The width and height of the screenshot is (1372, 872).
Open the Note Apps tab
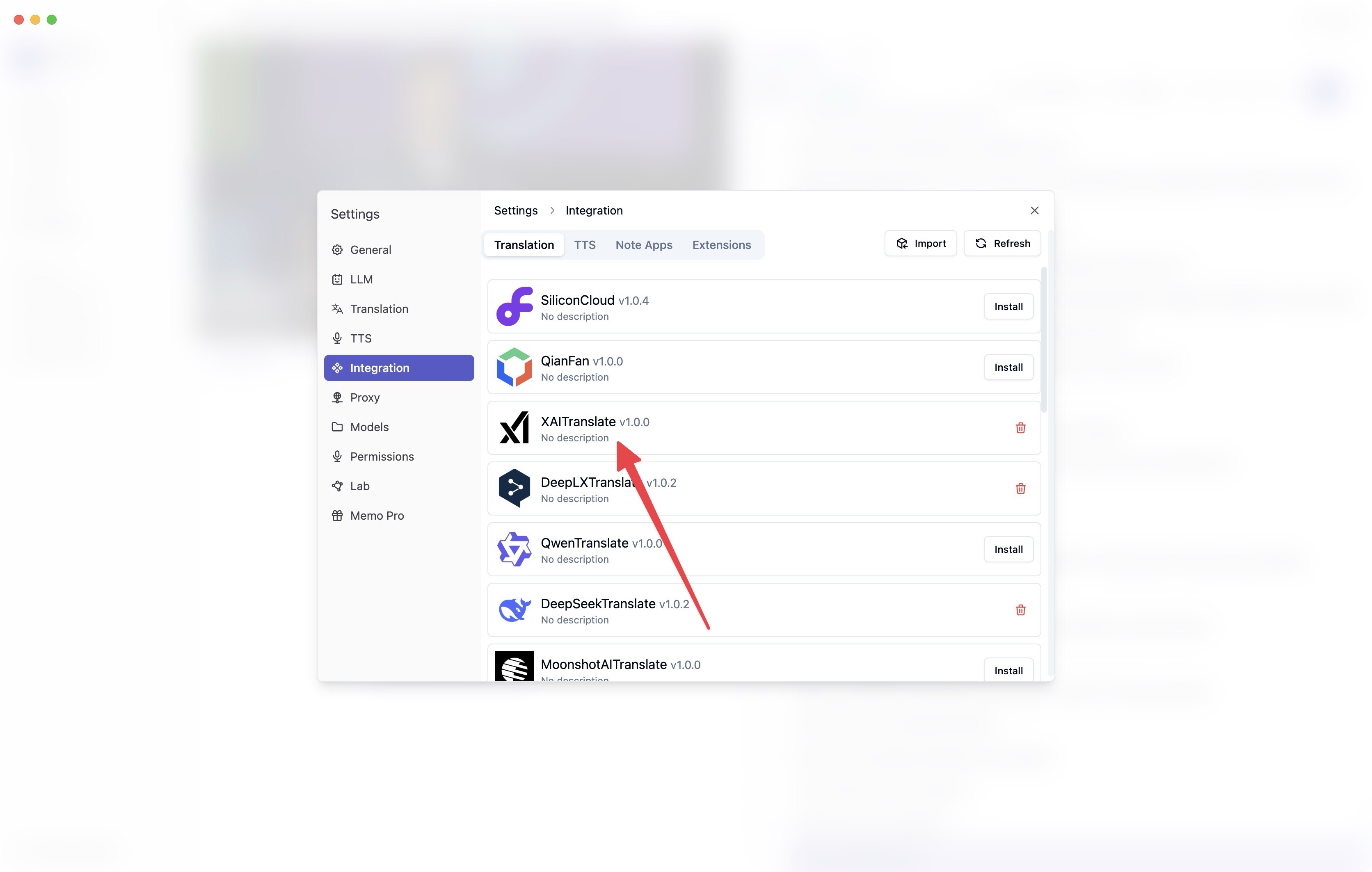point(644,244)
